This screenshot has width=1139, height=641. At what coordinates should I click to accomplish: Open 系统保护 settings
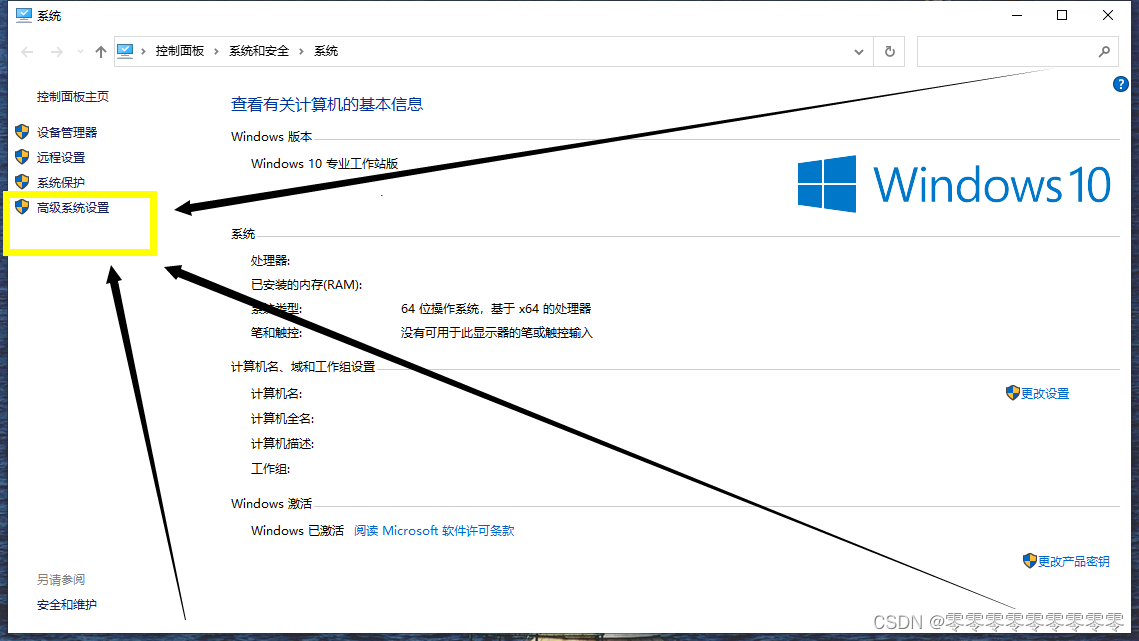pyautogui.click(x=61, y=182)
